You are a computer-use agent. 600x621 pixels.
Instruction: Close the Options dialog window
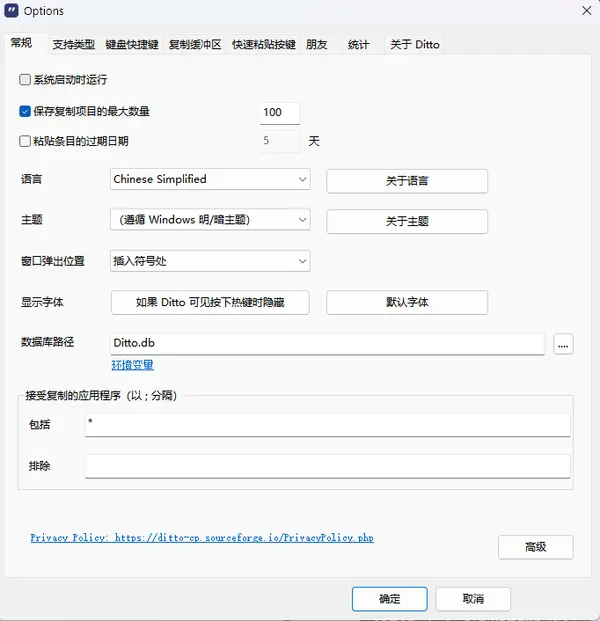pyautogui.click(x=584, y=11)
